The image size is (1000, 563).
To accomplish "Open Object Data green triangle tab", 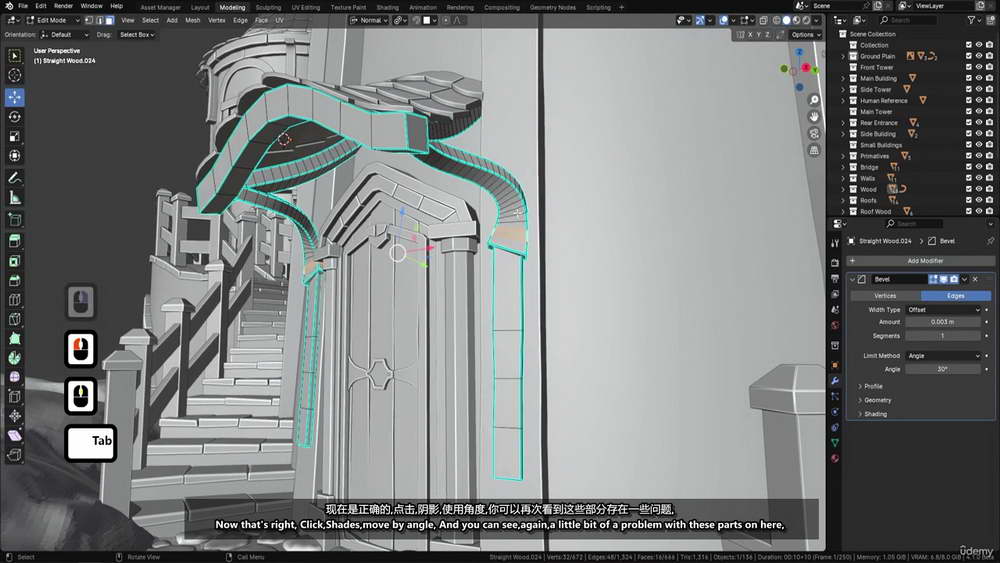I will (x=835, y=442).
